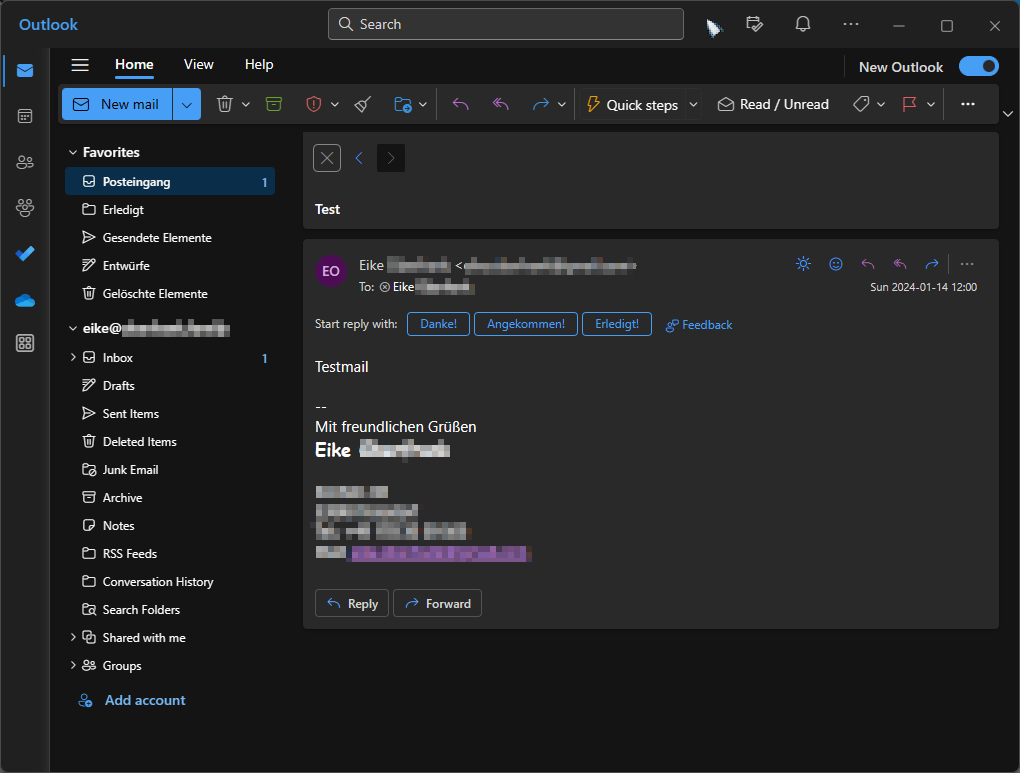The image size is (1020, 773).
Task: Click the Move to folder icon
Action: pos(403,104)
